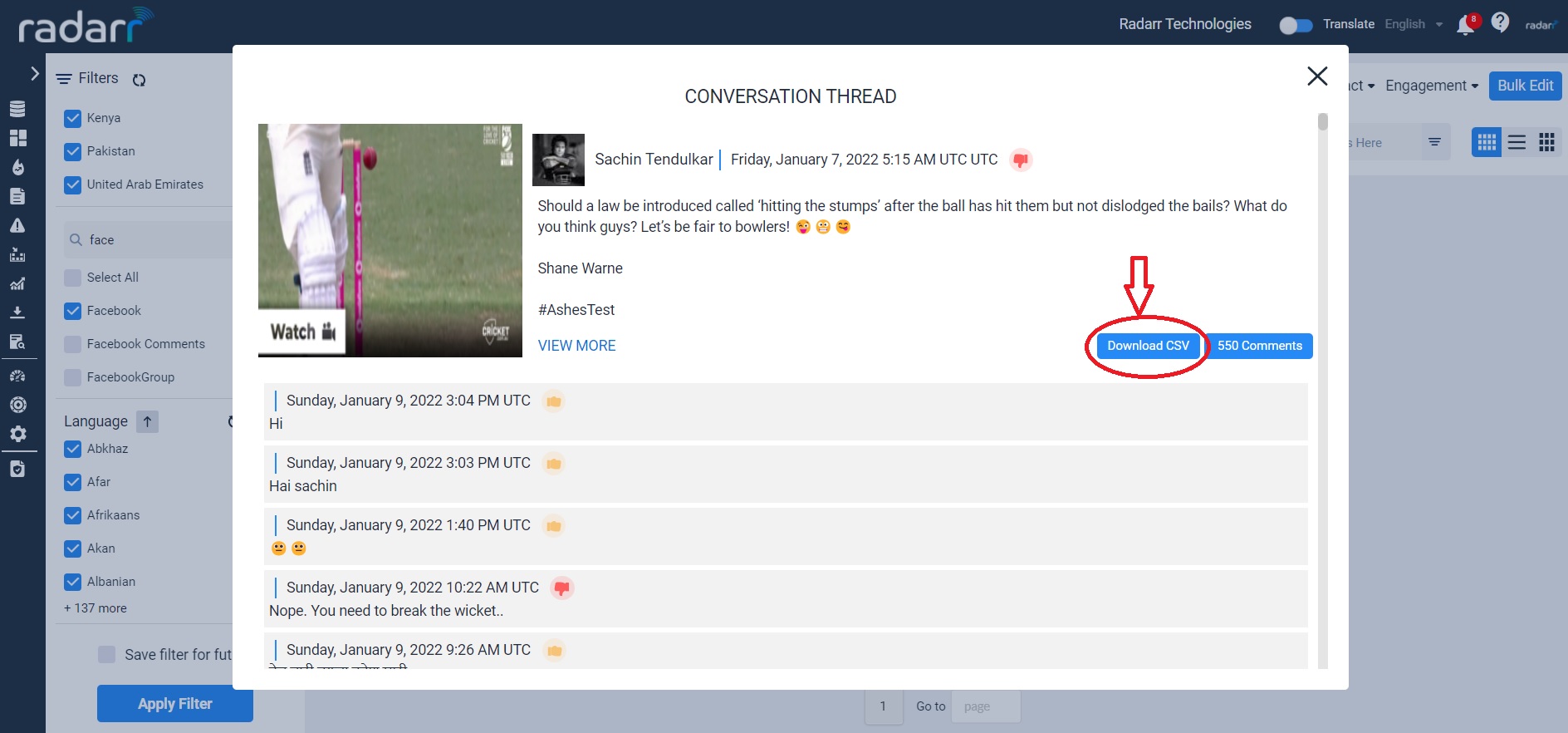The image size is (1568, 733).
Task: Check the Save filter for future checkbox
Action: click(107, 655)
